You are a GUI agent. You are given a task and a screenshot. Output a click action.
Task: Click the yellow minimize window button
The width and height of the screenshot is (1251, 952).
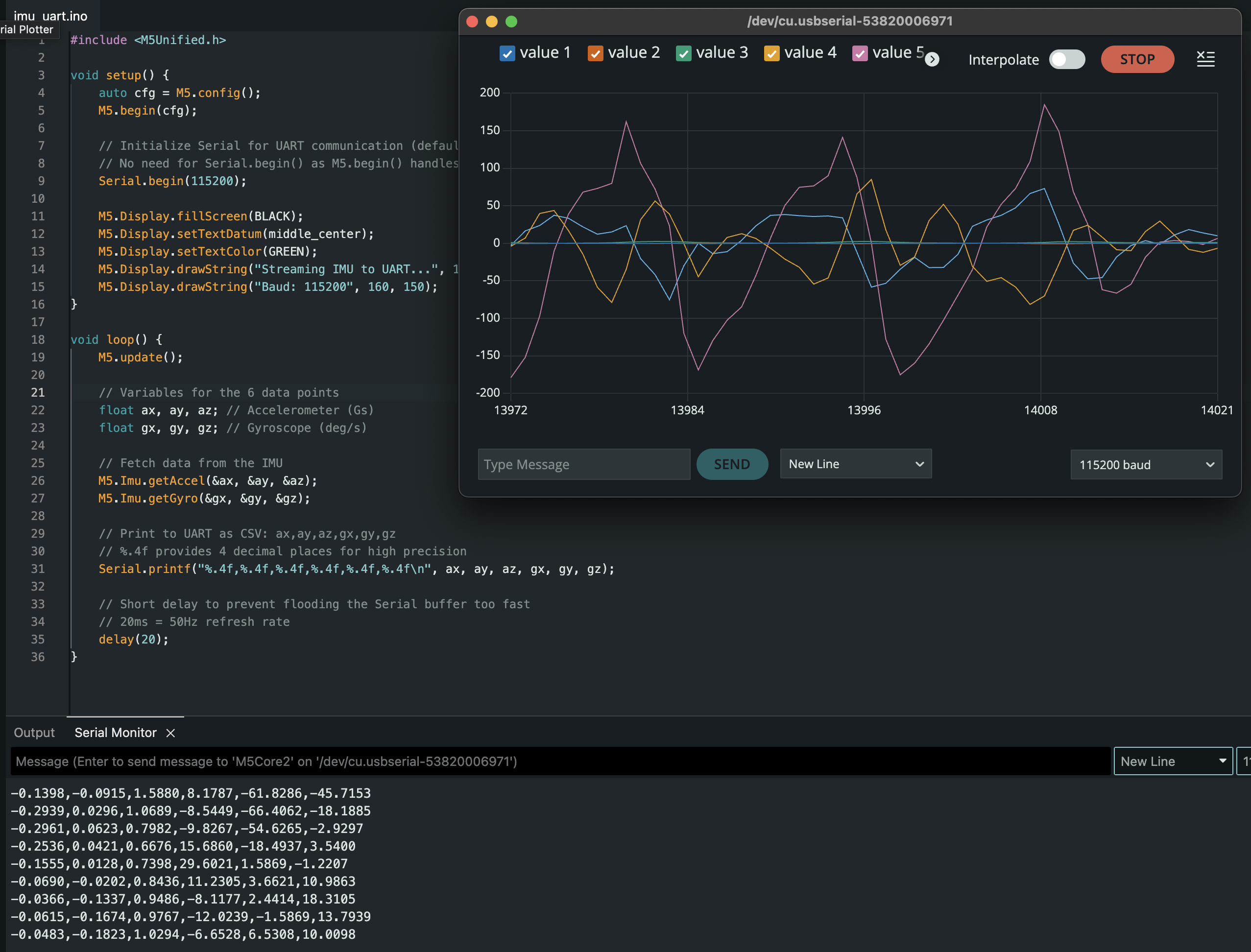[x=491, y=22]
